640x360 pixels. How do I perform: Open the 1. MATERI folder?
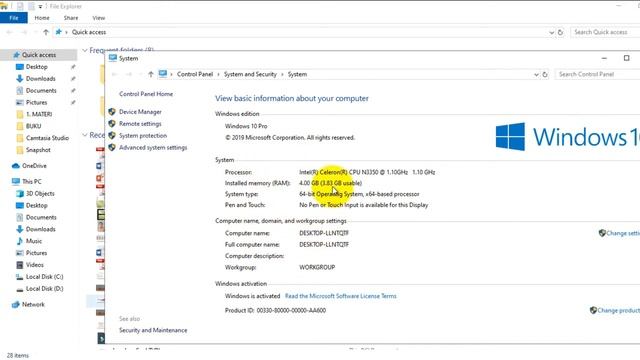point(39,114)
